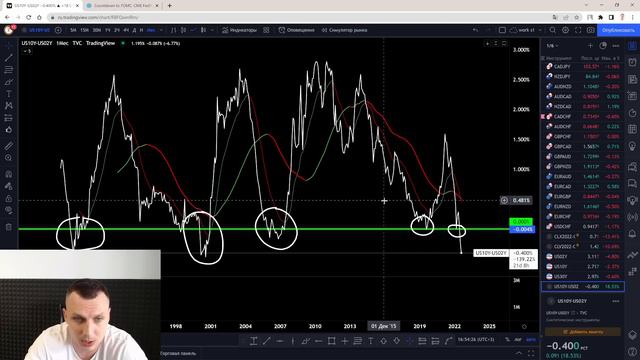Screen dimensions: 640x360
Task: Select USDCHF in the watchlist
Action: pos(583,227)
